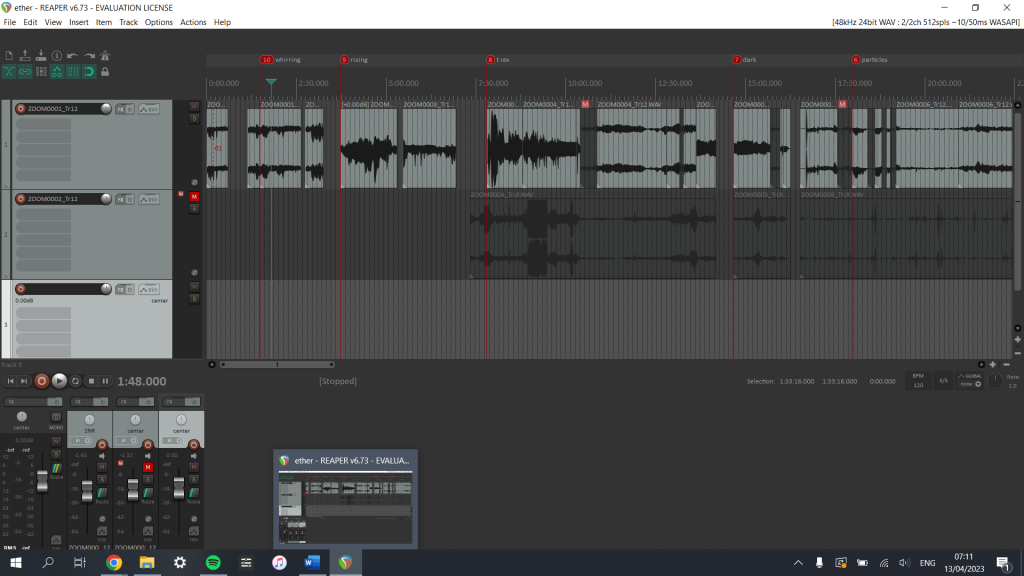Click the transport Play button

59,381
